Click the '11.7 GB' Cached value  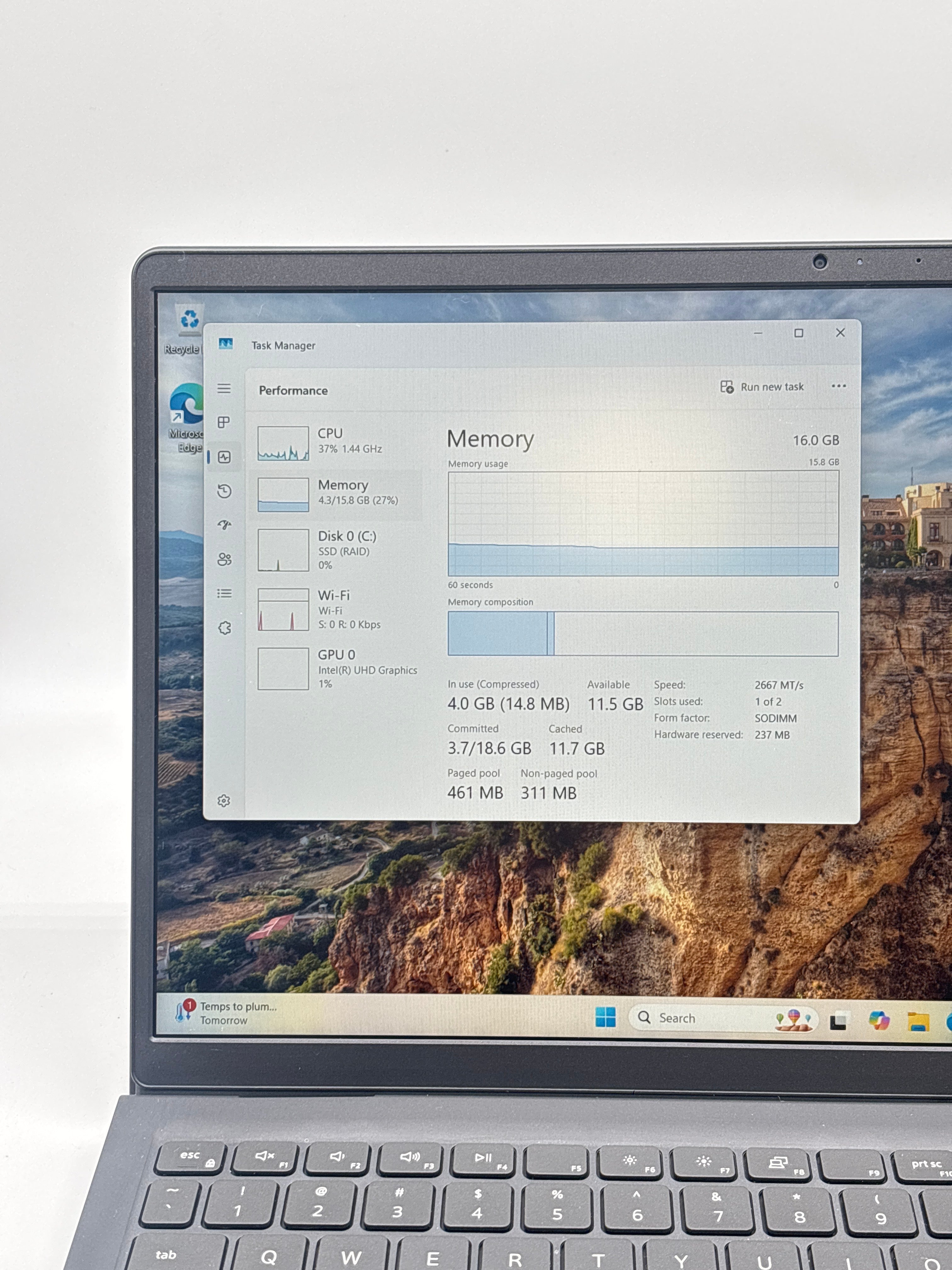[x=577, y=749]
